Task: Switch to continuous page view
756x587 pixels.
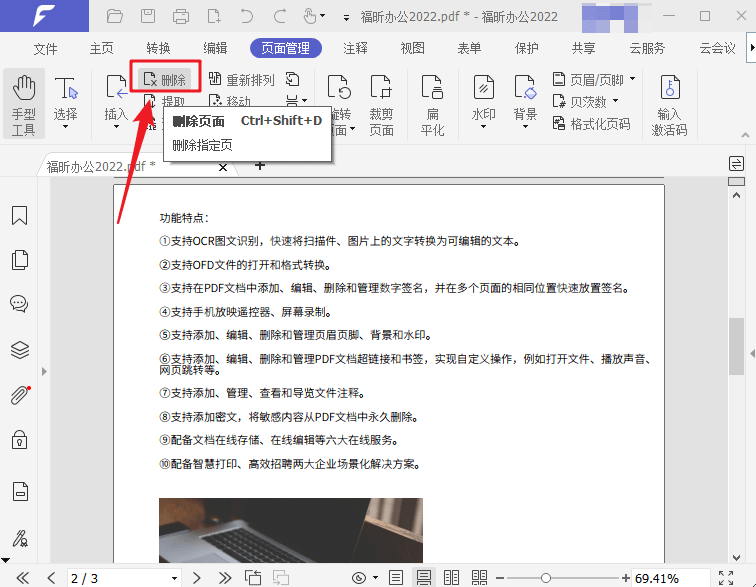Action: pyautogui.click(x=424, y=578)
